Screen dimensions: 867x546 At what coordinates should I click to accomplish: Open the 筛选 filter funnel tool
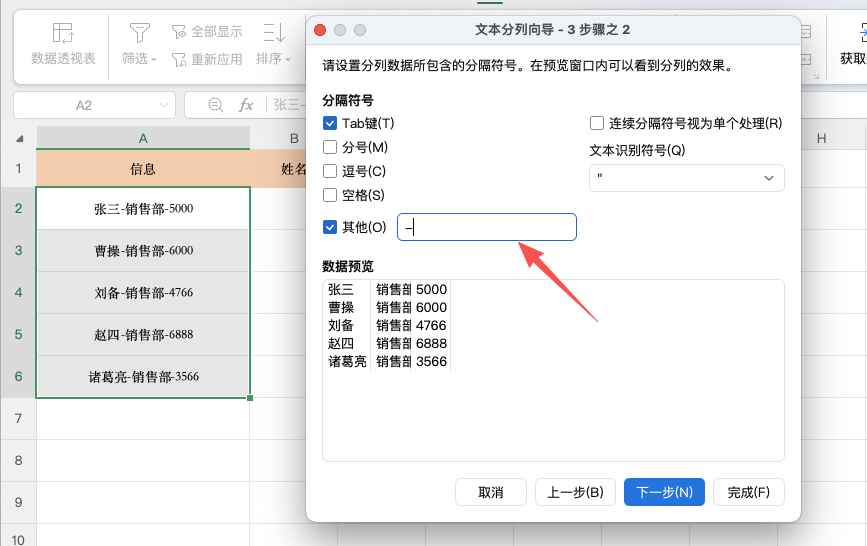coord(139,44)
